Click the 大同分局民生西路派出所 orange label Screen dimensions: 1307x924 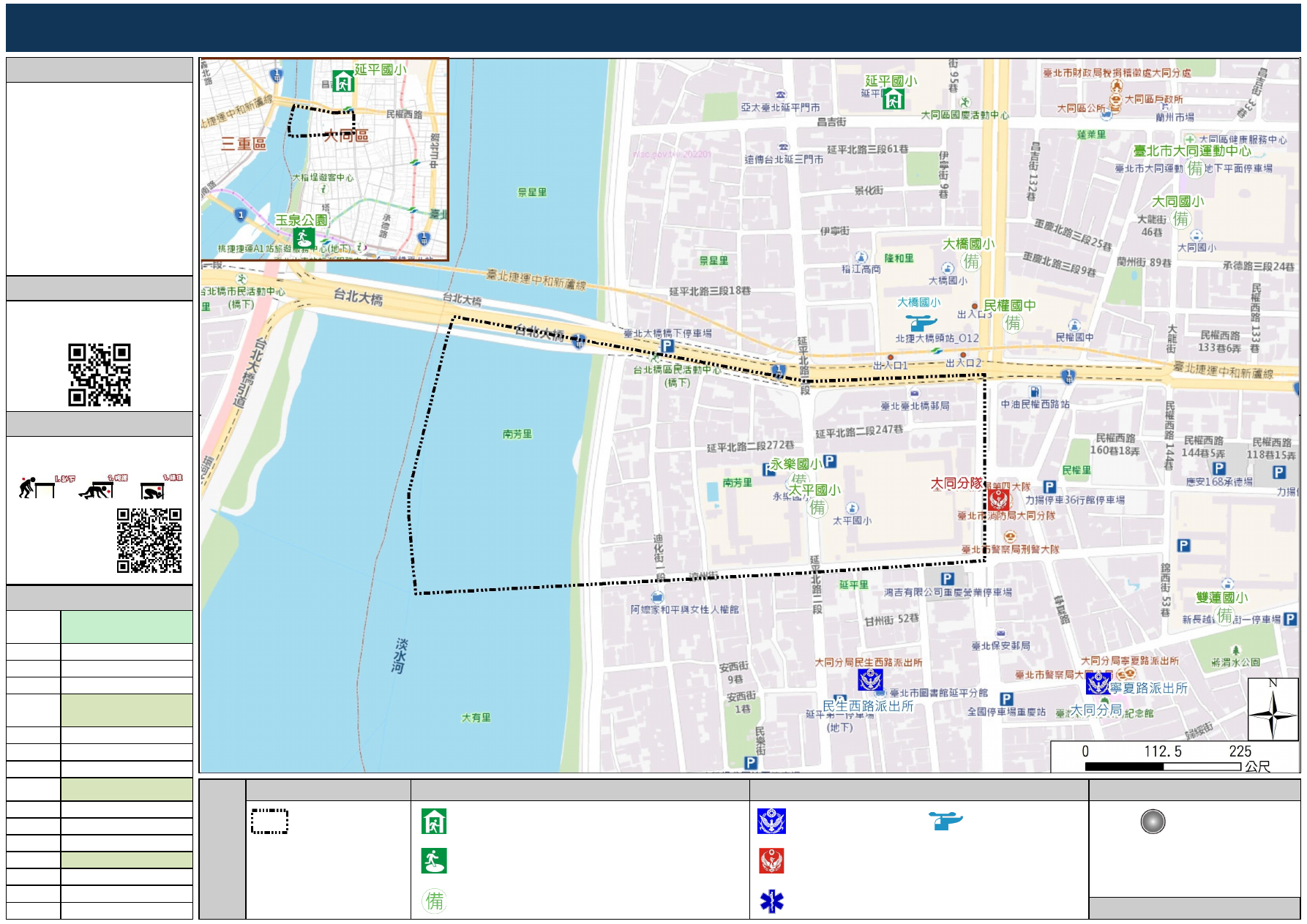tap(869, 662)
